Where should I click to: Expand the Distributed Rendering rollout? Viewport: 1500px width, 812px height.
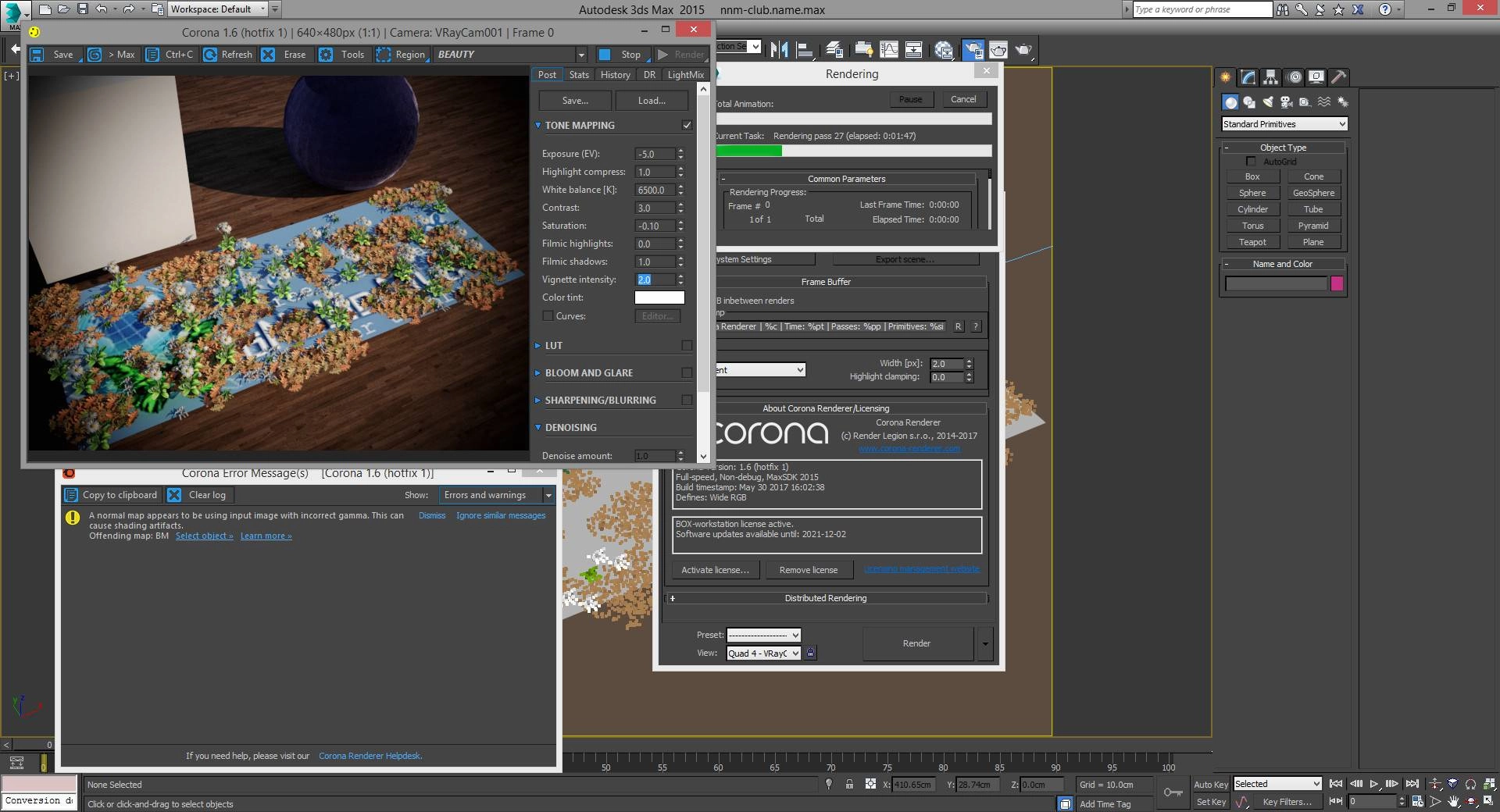(x=826, y=598)
